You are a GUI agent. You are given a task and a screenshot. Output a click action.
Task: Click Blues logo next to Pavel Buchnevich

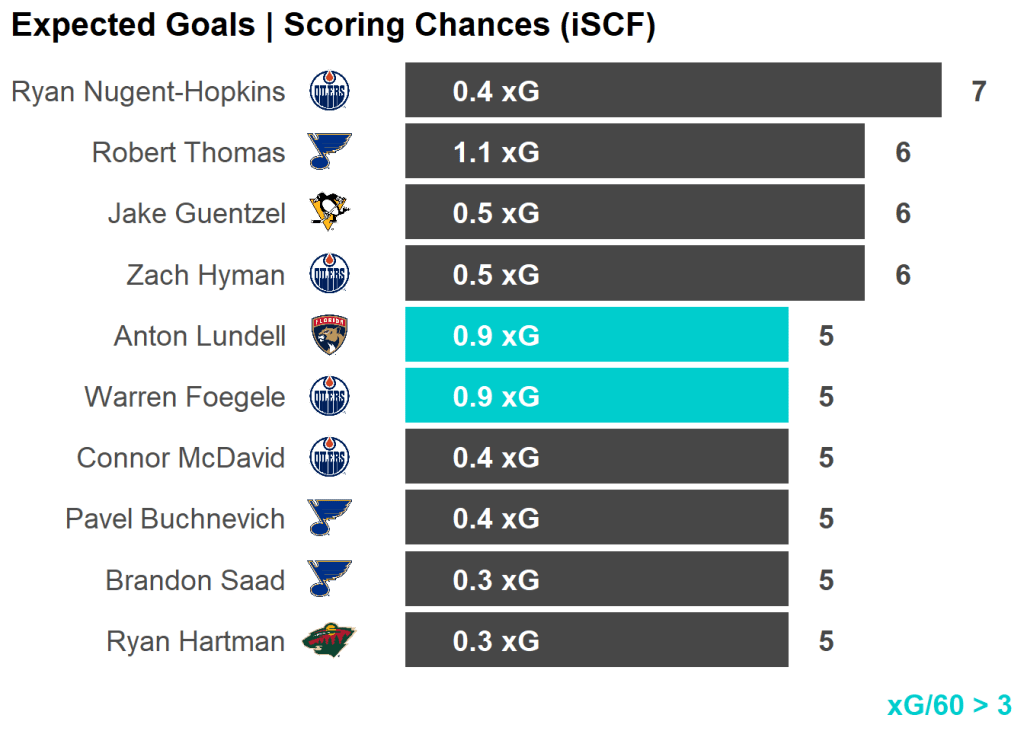[x=330, y=519]
